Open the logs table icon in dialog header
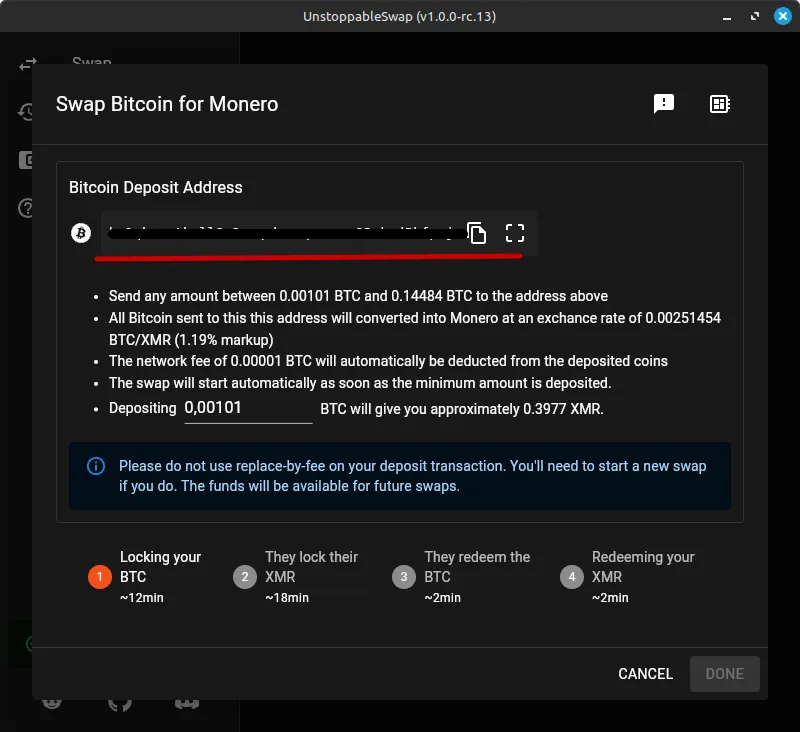Screen dimensions: 800x732 tap(719, 104)
